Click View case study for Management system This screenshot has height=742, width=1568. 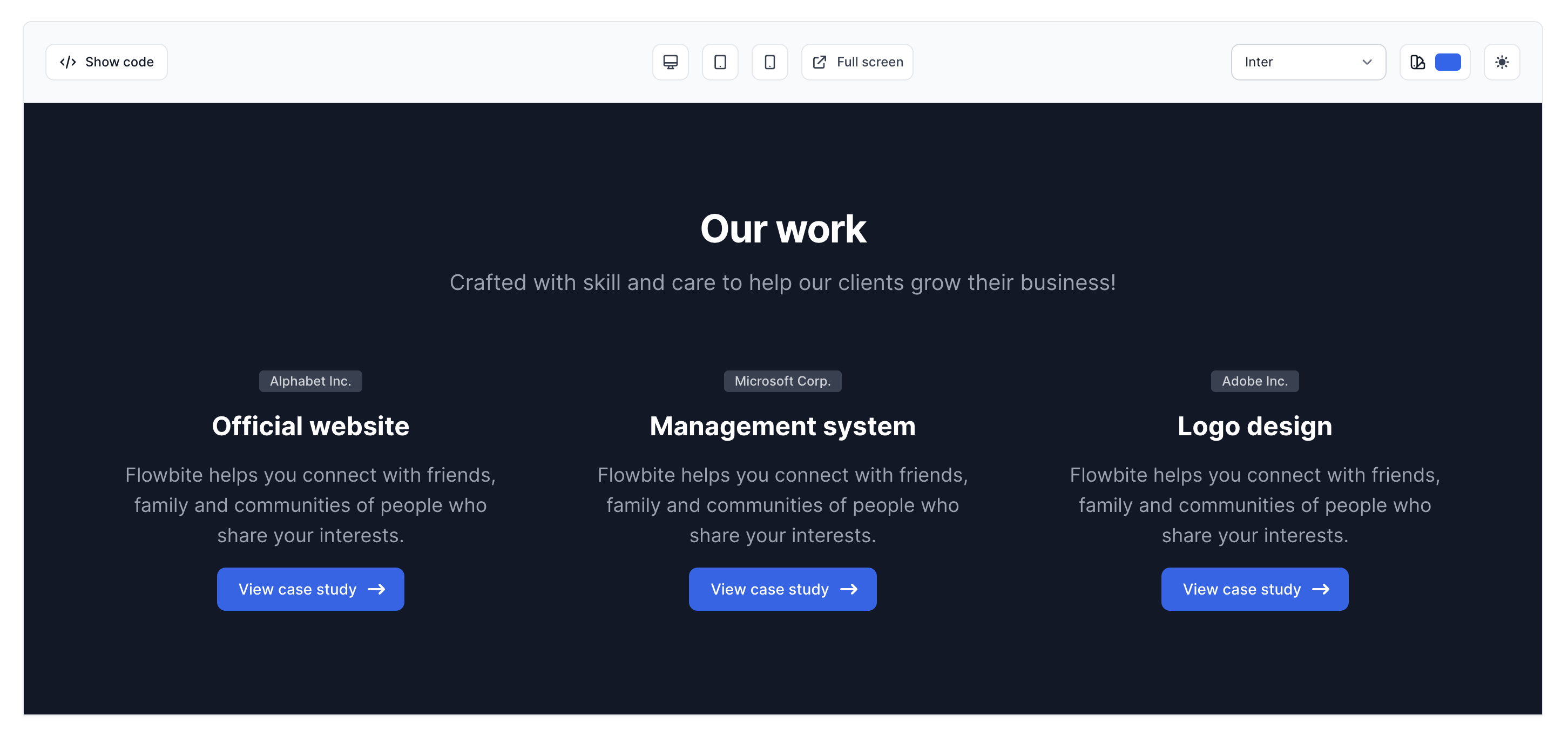click(783, 589)
